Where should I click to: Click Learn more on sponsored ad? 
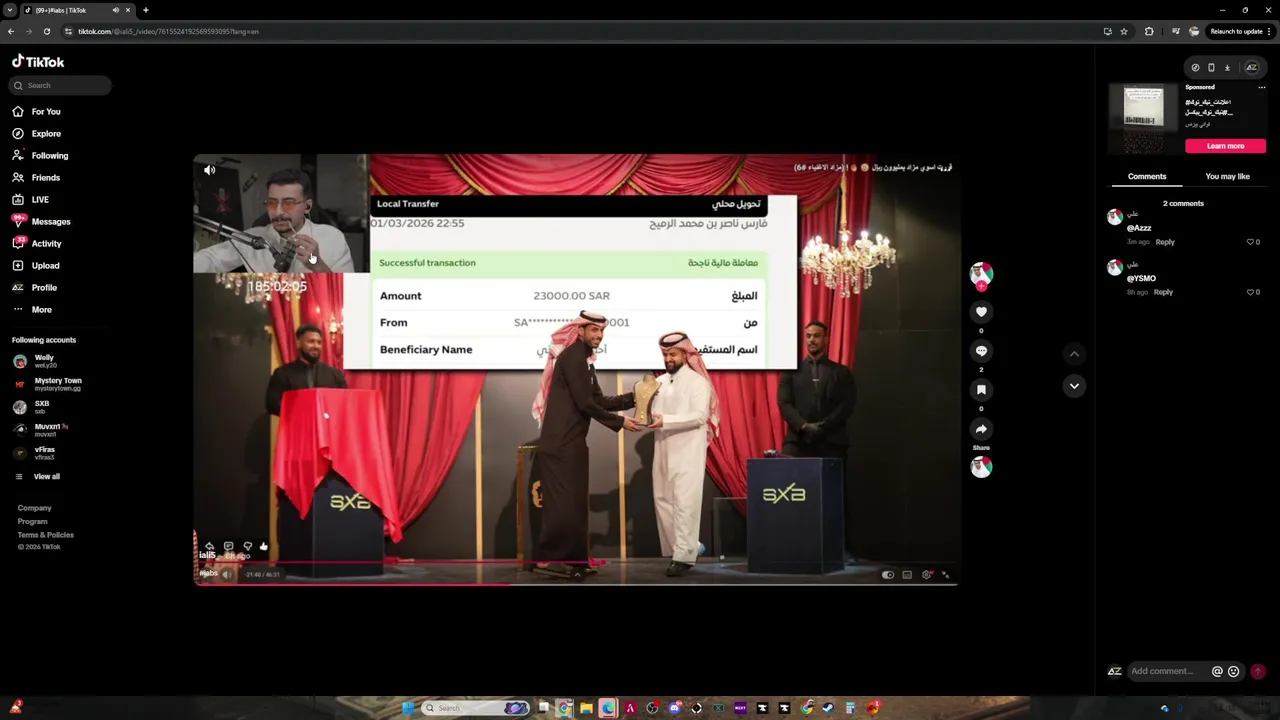[1225, 146]
